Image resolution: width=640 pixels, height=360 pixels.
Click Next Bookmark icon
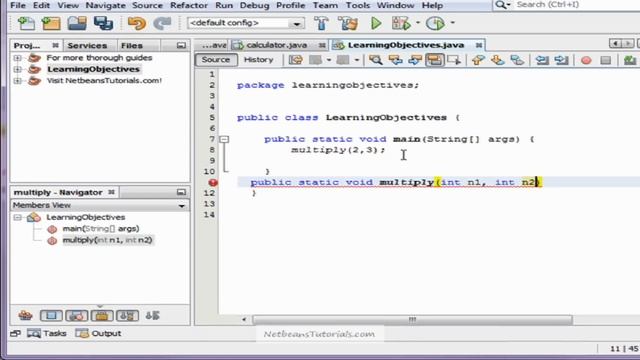498,60
